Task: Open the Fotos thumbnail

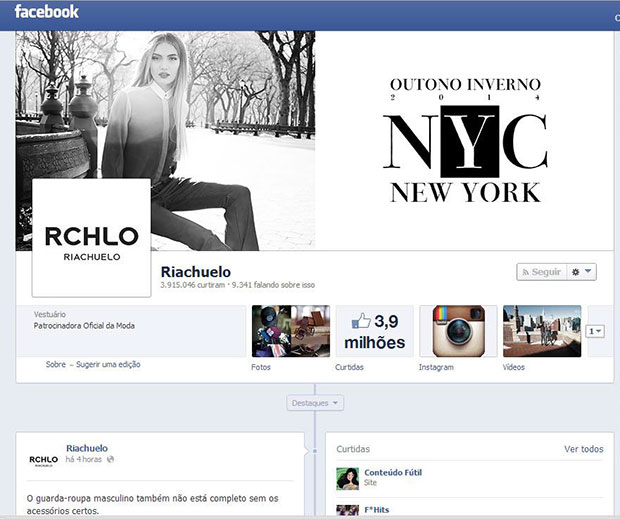Action: pyautogui.click(x=291, y=331)
